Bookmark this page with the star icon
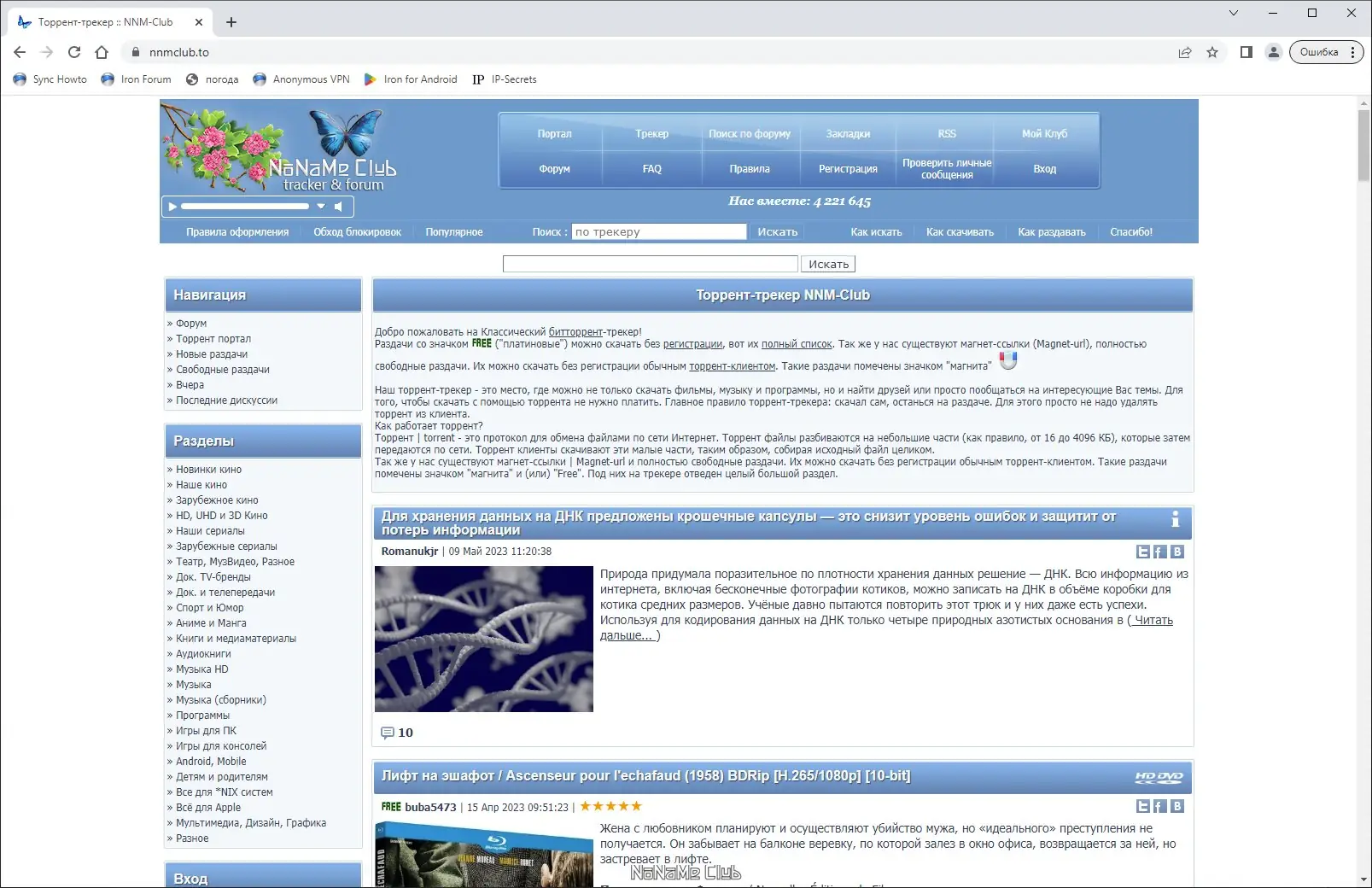 click(1212, 52)
